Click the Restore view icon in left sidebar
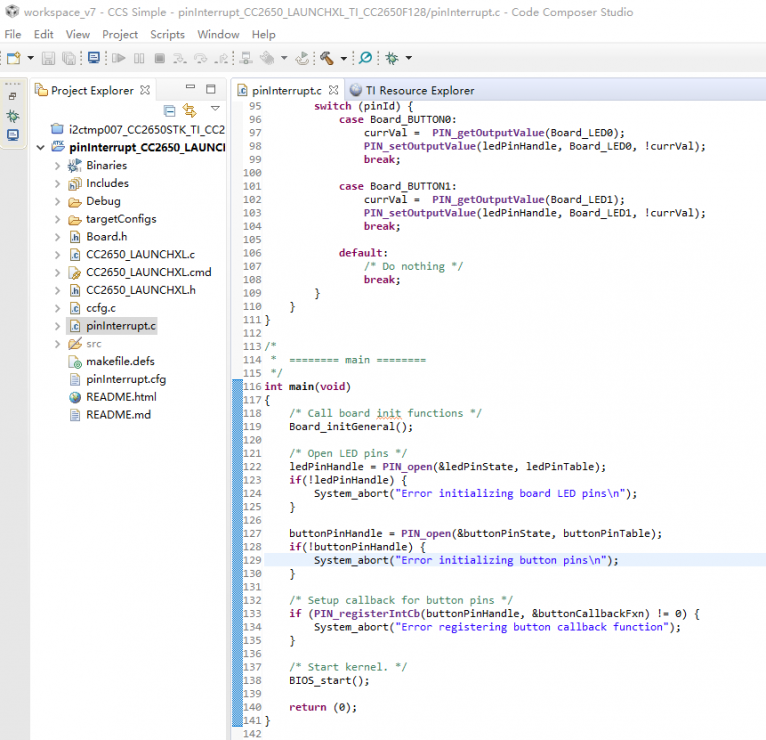 tap(12, 97)
